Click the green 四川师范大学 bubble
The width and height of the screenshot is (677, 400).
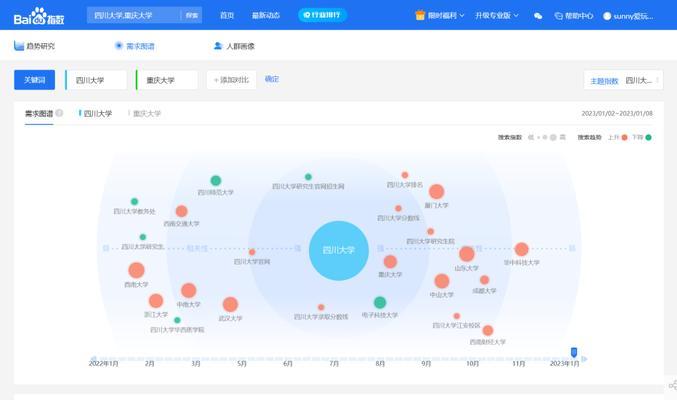215,181
